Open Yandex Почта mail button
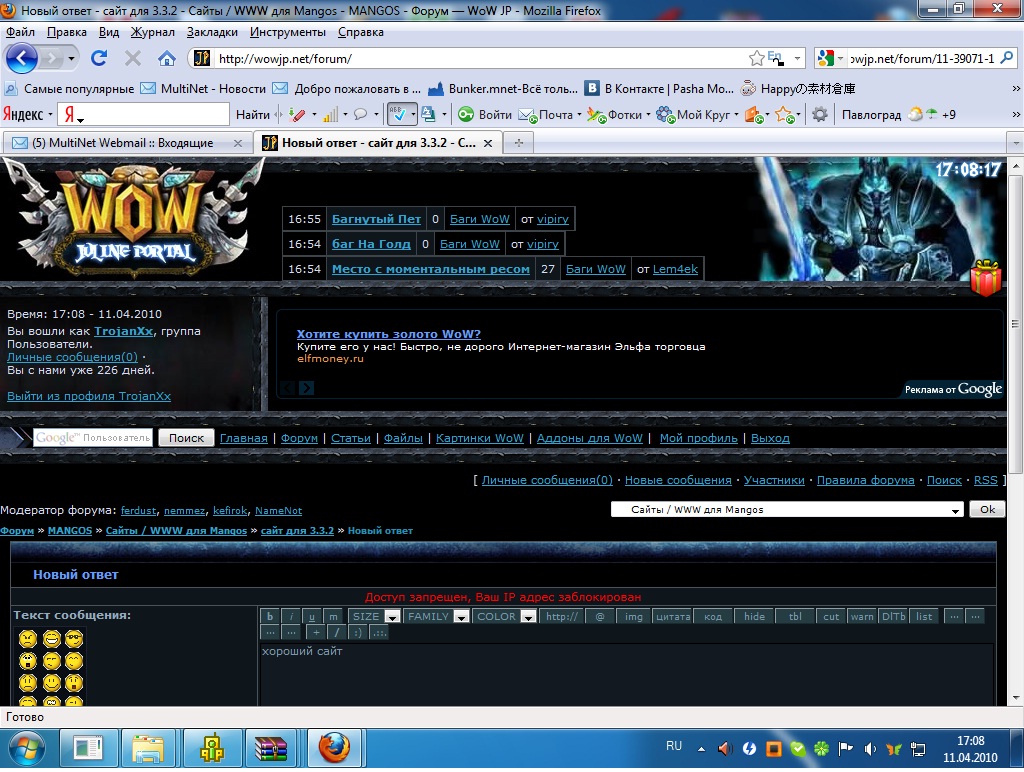Viewport: 1024px width, 772px height. click(x=546, y=115)
